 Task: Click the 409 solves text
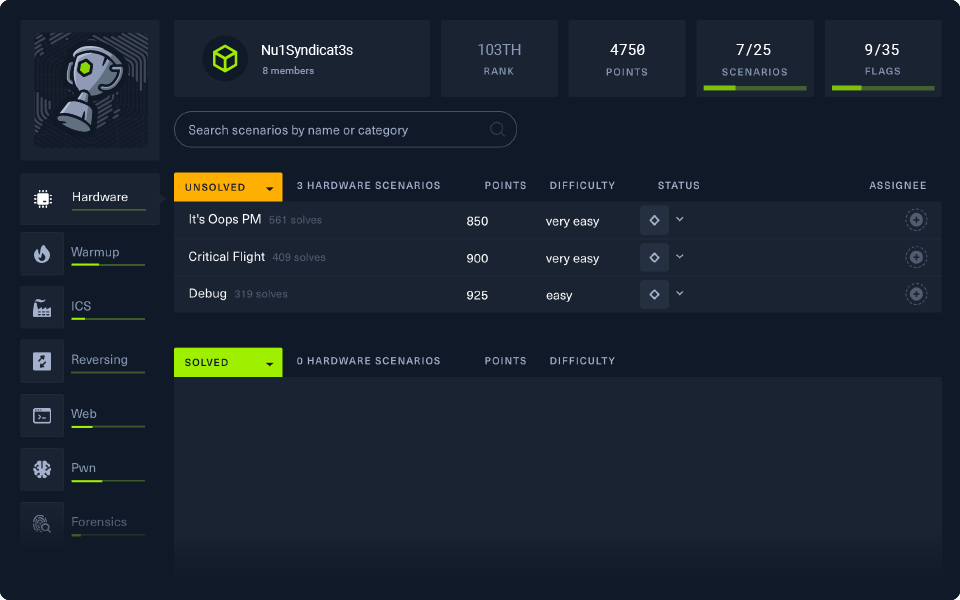tap(299, 257)
